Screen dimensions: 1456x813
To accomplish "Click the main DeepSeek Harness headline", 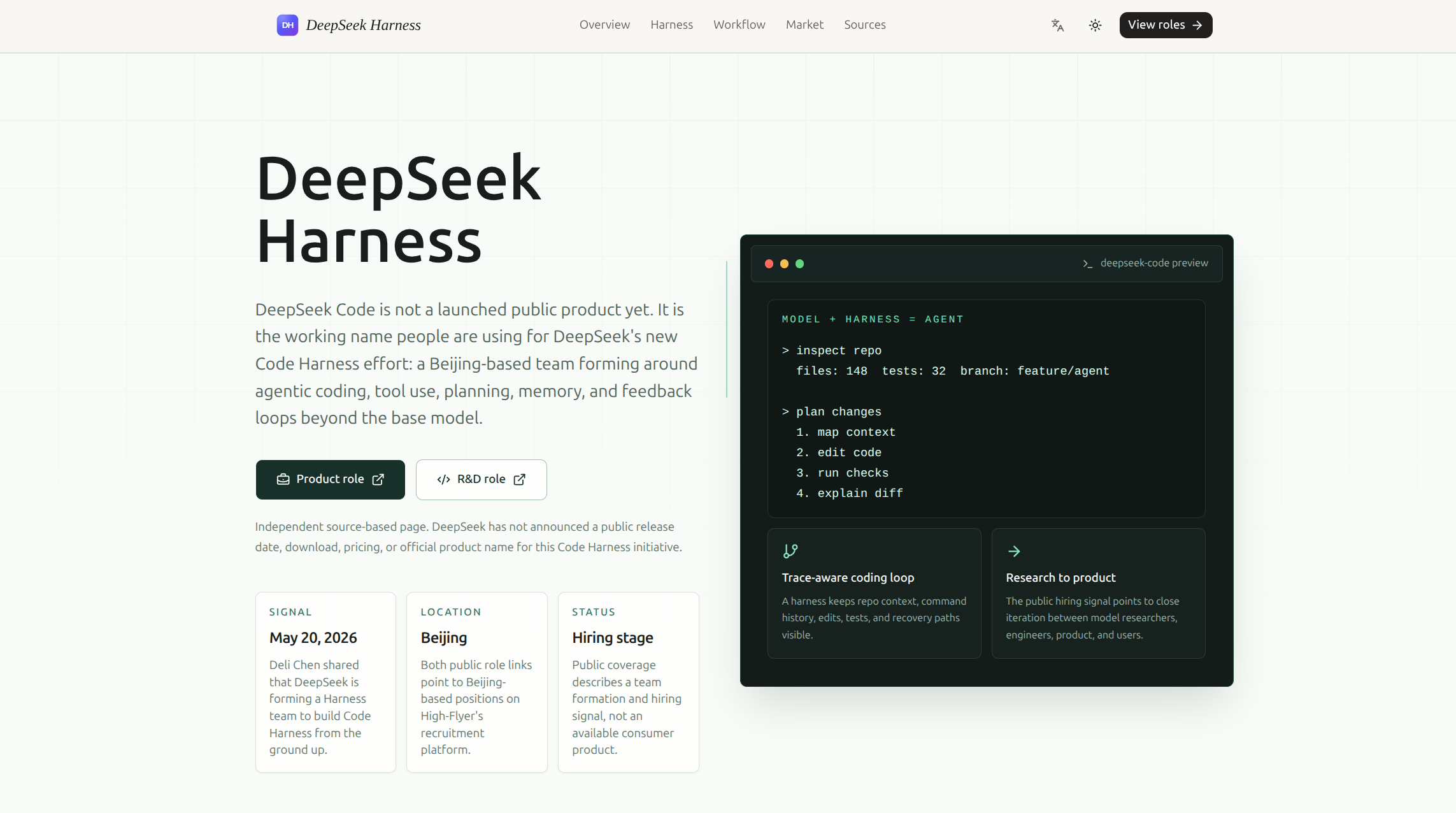I will pos(399,209).
